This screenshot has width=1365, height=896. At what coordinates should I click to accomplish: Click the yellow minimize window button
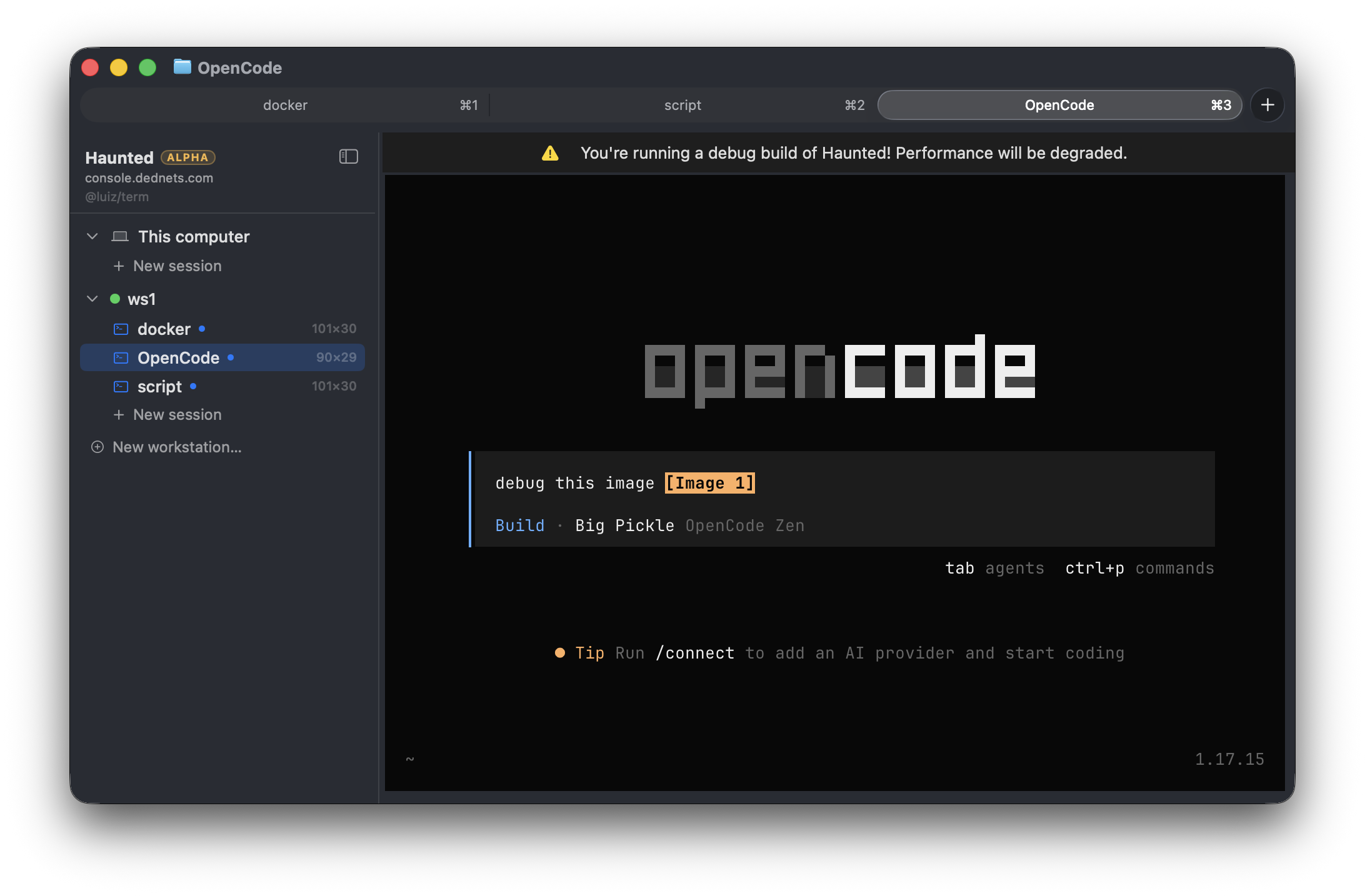coord(119,67)
